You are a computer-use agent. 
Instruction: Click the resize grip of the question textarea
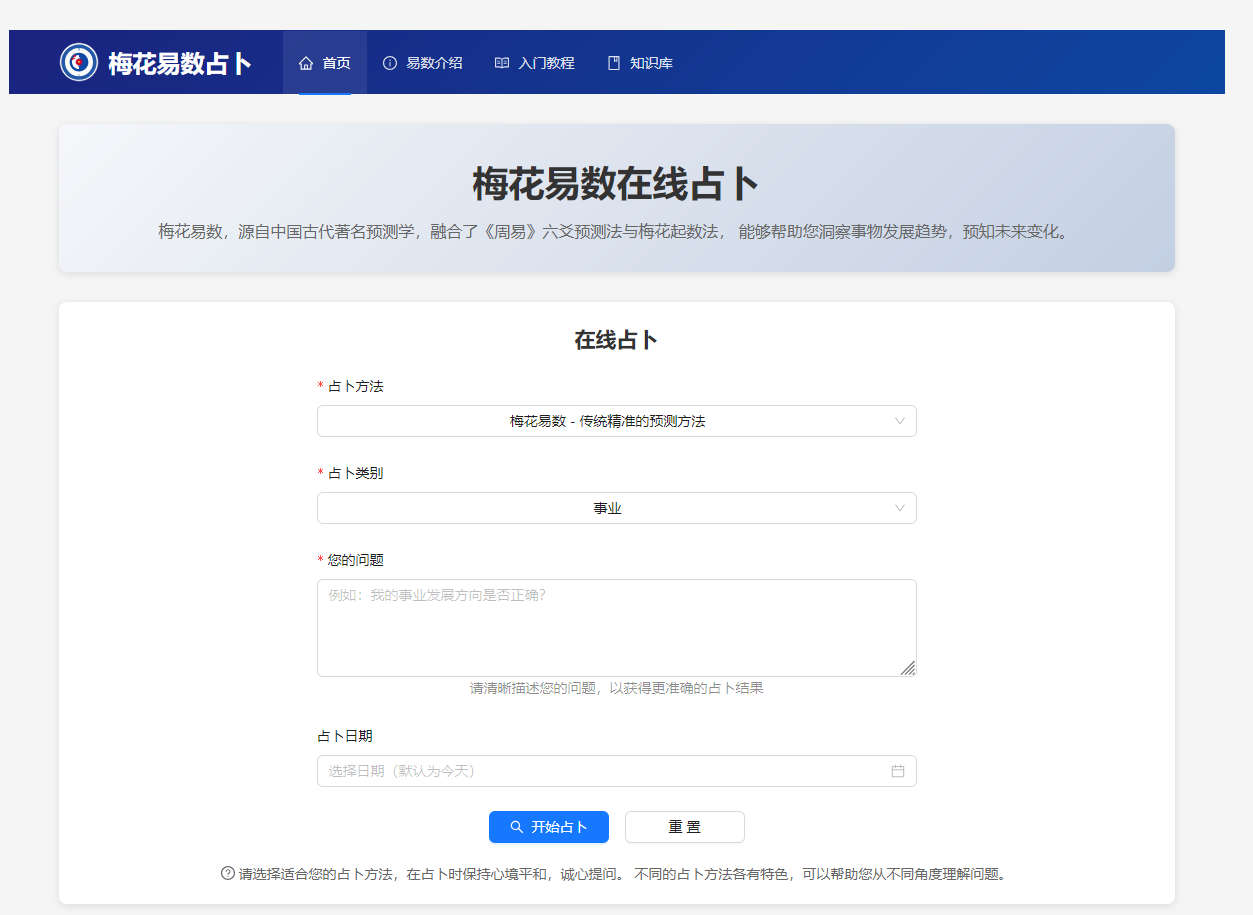click(907, 668)
